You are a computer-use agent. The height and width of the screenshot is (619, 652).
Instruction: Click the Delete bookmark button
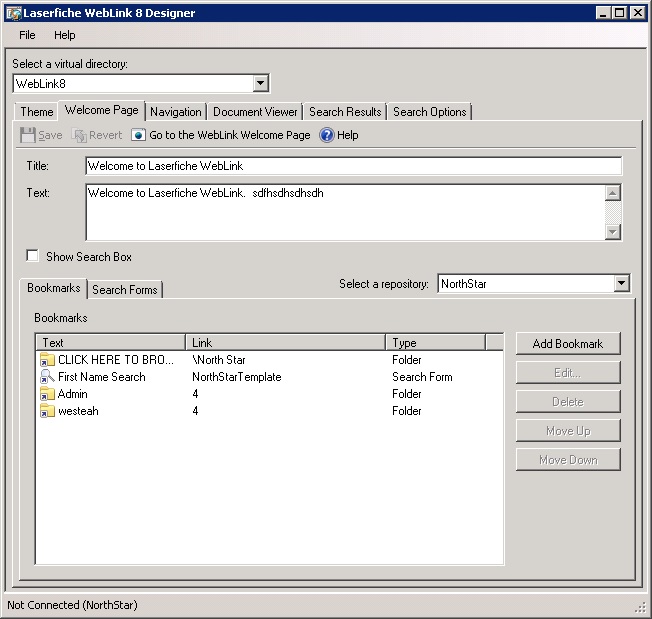tap(568, 402)
